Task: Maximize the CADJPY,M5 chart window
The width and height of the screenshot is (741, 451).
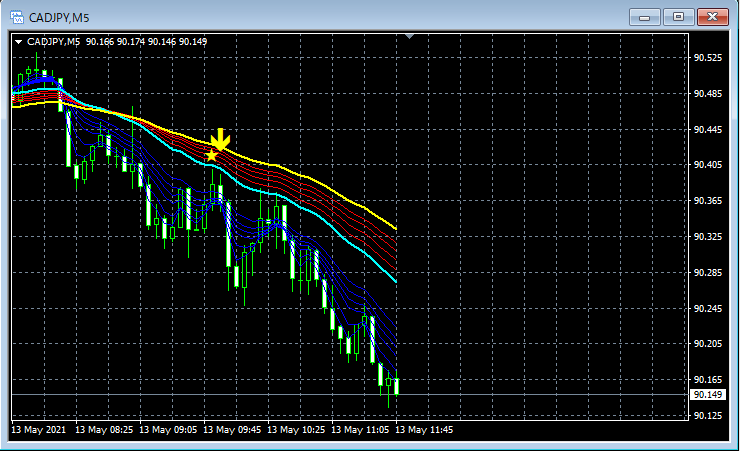Action: (678, 17)
